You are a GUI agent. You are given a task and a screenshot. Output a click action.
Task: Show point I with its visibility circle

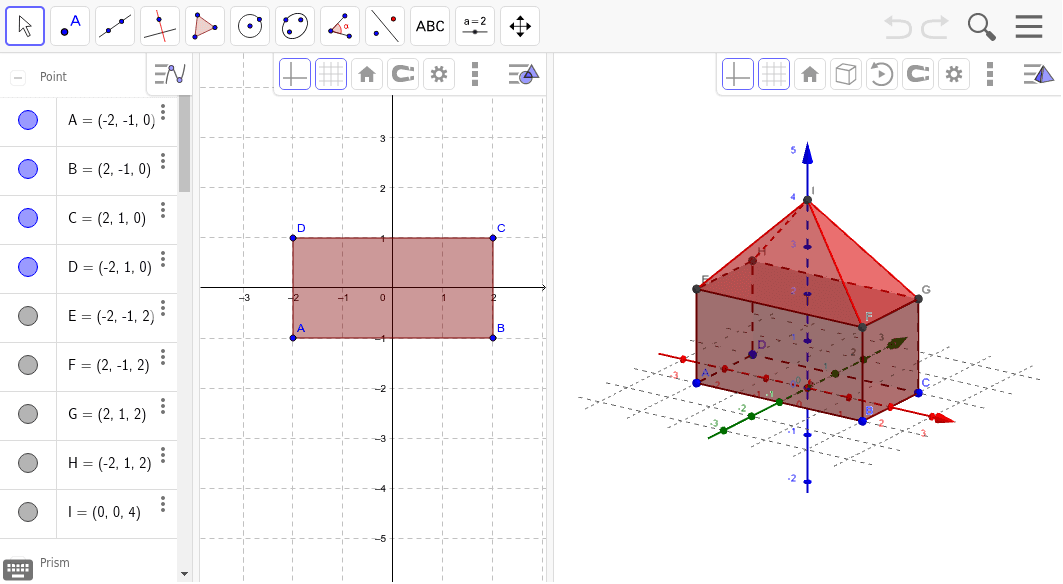28,512
